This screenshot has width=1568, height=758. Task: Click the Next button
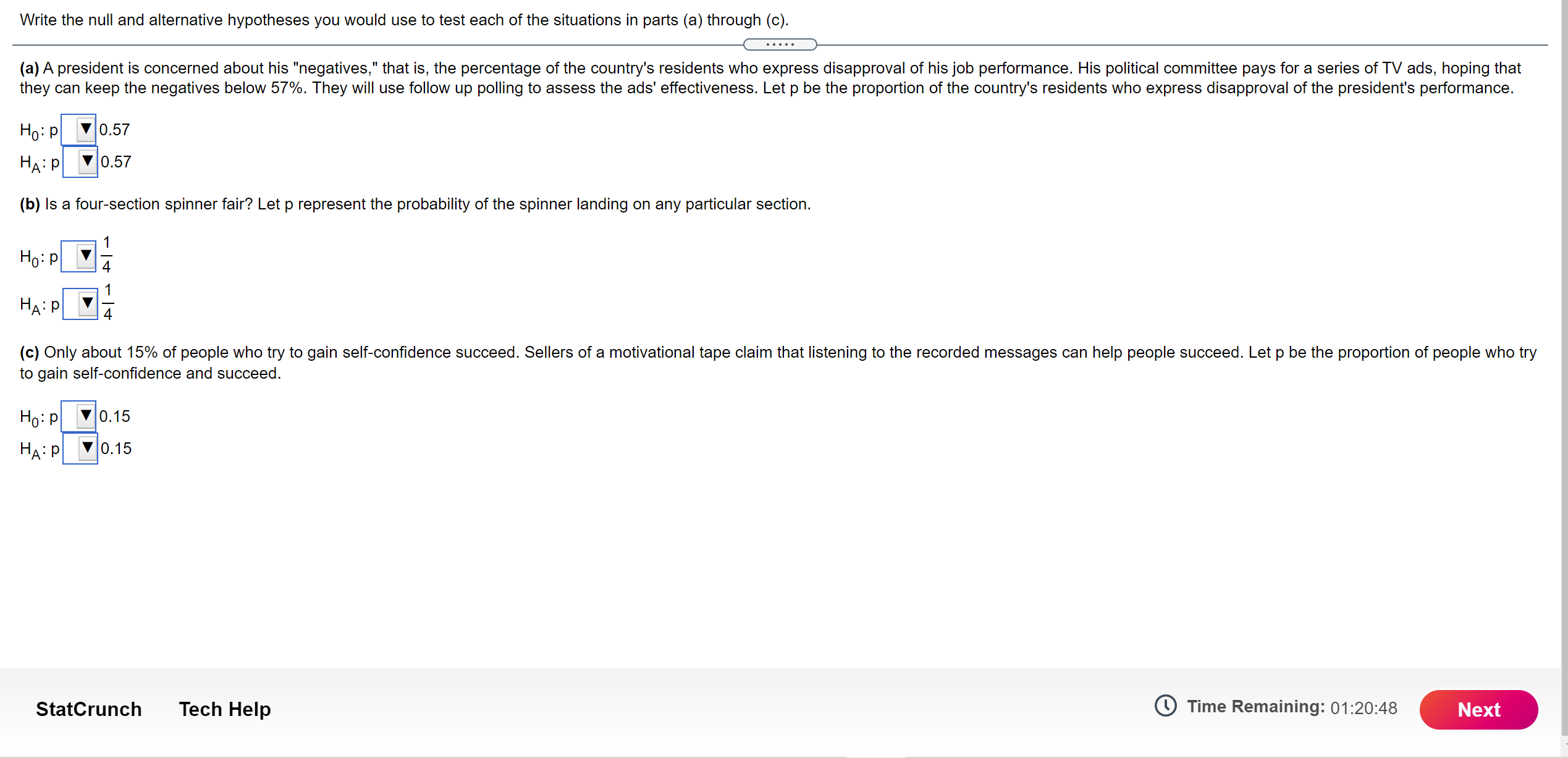[x=1478, y=709]
